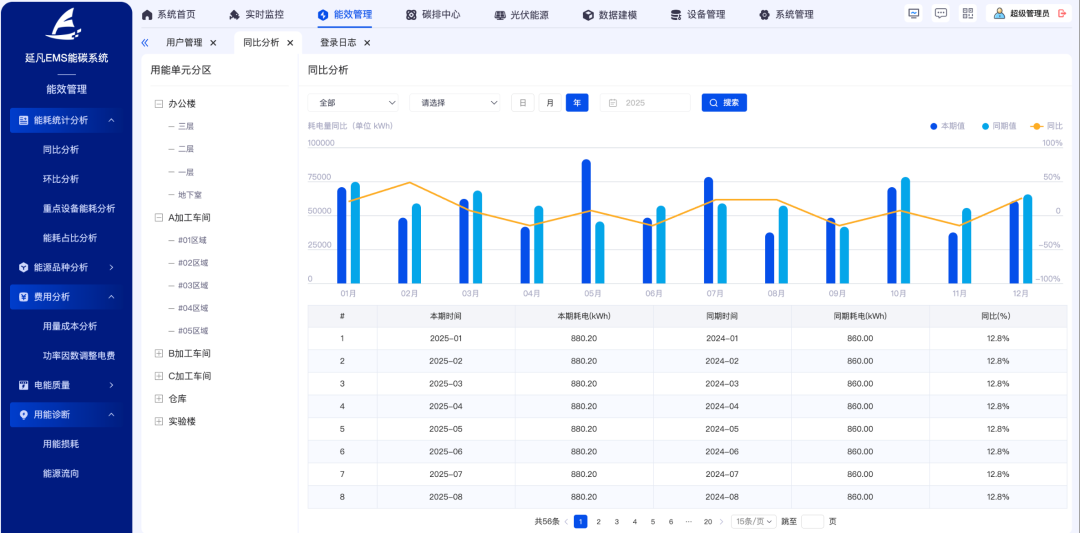Toggle the 同期值 legend series
Screen dimensions: 1080x533
pyautogui.click(x=998, y=126)
